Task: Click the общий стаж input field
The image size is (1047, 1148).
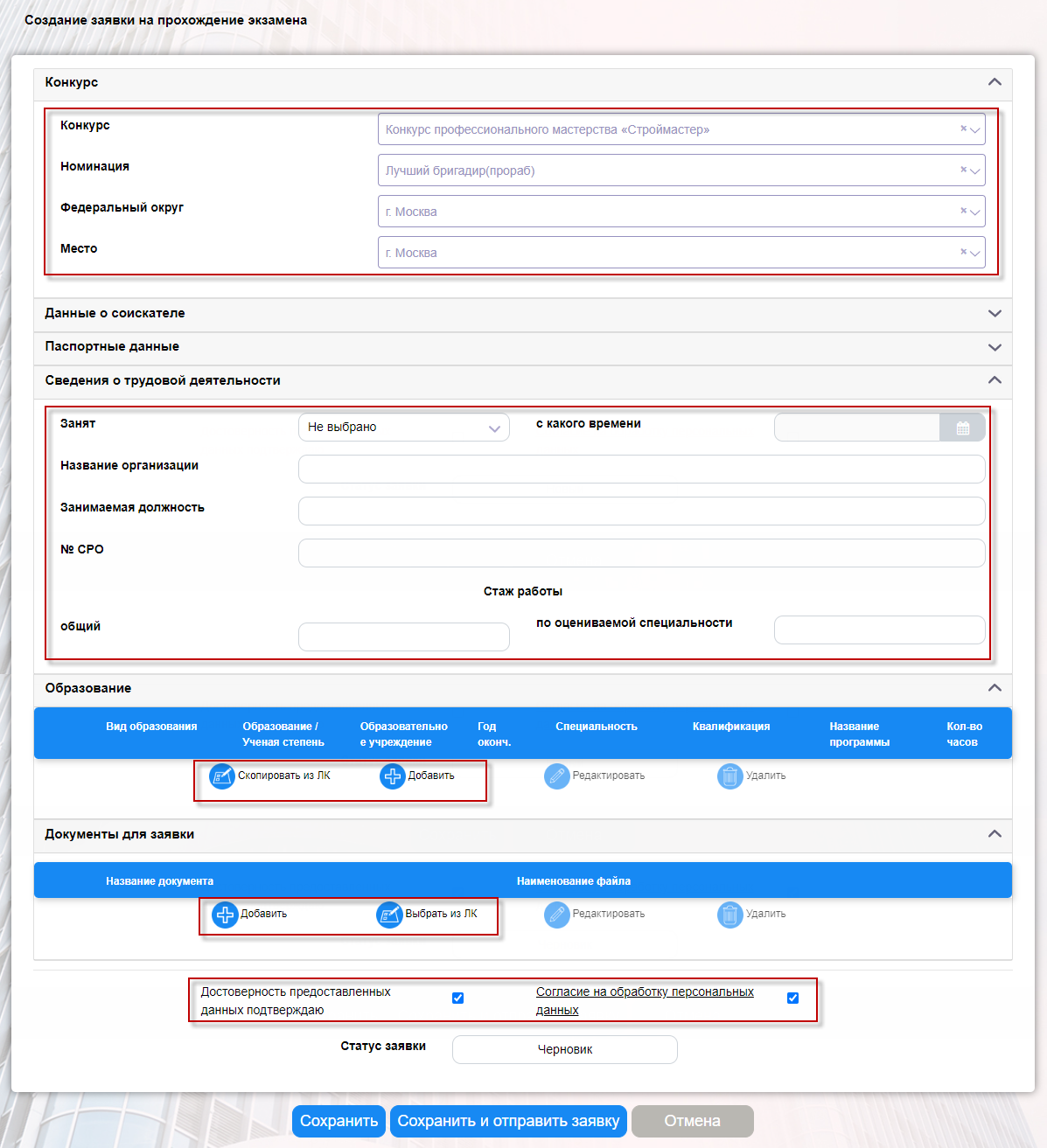Action: [404, 637]
